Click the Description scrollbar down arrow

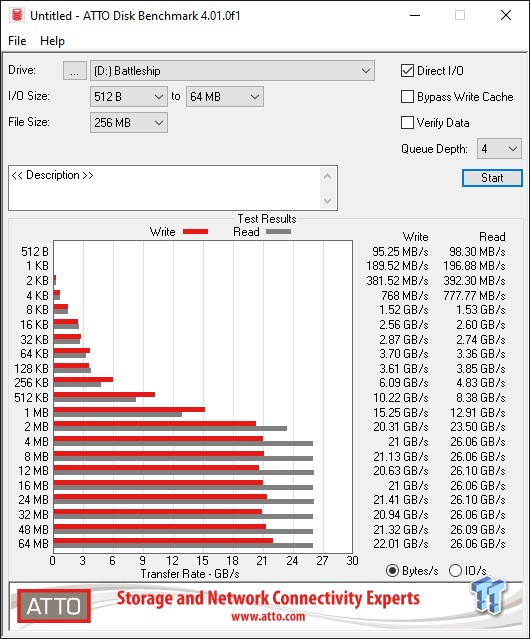click(328, 200)
